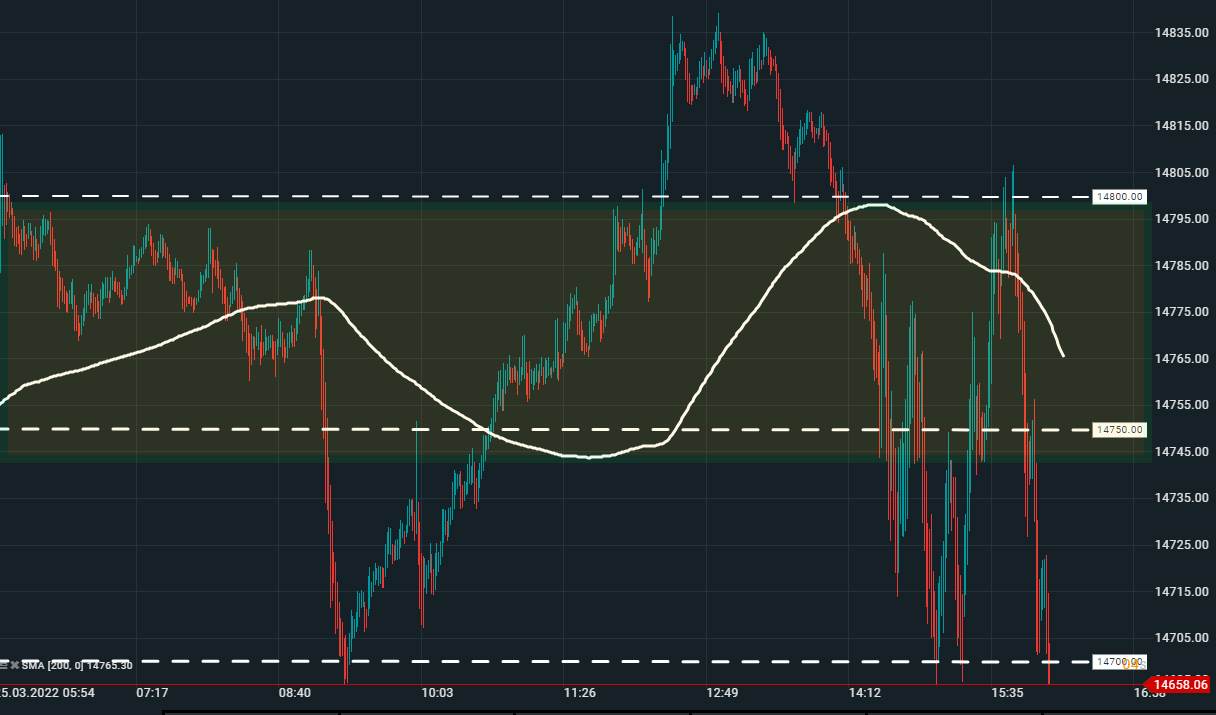Screen dimensions: 1216x715
Task: Click the 14825.00 price axis label
Action: [x=1181, y=79]
